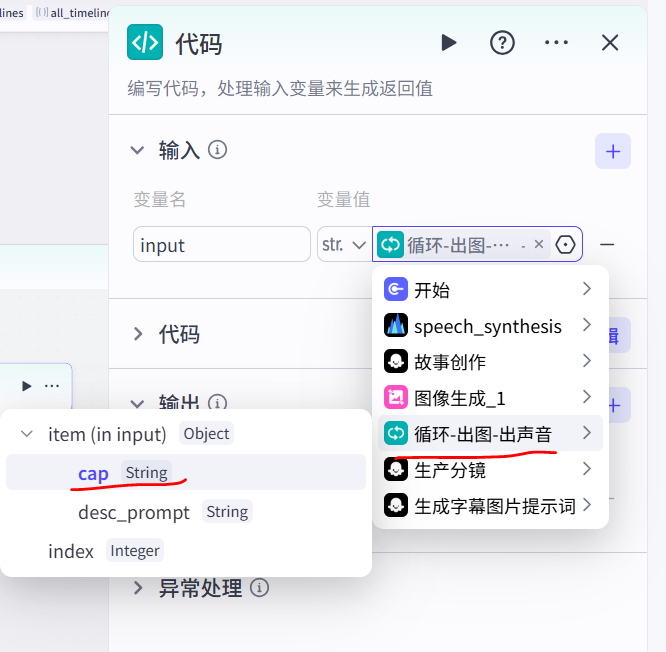The height and width of the screenshot is (652, 666).
Task: Click the input variable name field
Action: [222, 244]
